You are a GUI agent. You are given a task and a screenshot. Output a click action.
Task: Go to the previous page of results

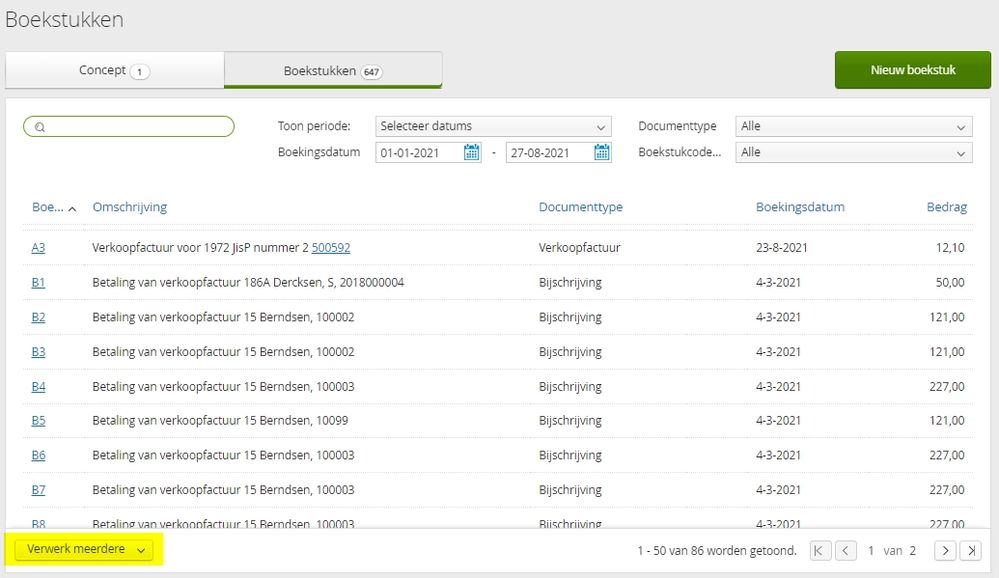846,551
